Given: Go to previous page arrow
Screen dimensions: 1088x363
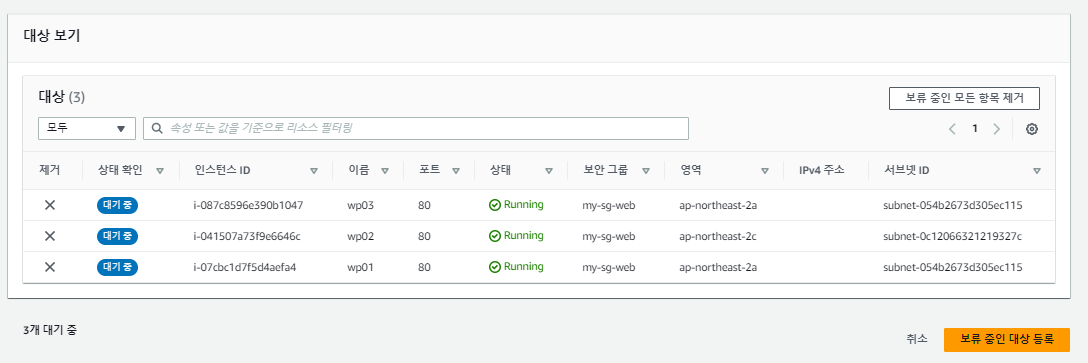Looking at the screenshot, I should 952,129.
